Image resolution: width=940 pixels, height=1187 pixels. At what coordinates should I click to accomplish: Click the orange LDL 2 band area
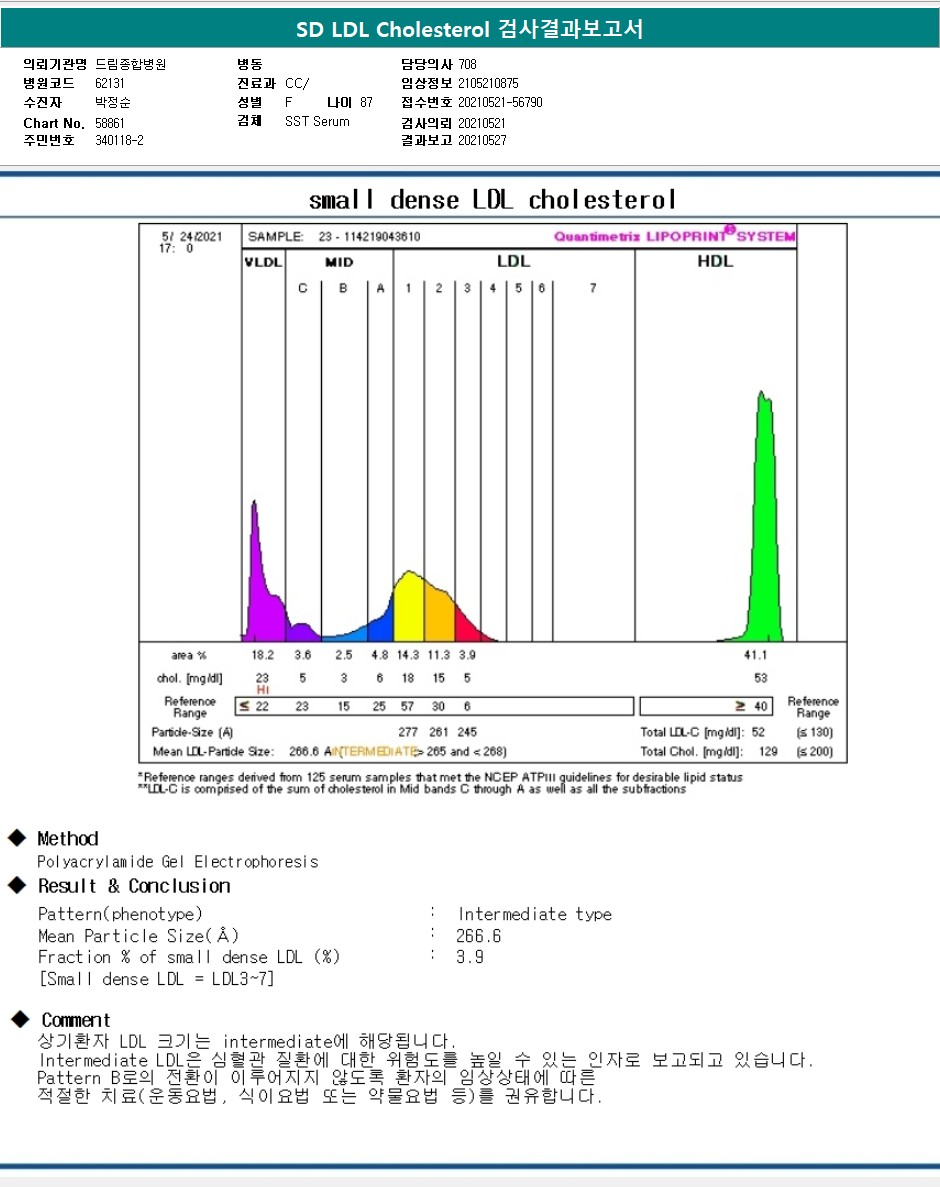pyautogui.click(x=439, y=617)
